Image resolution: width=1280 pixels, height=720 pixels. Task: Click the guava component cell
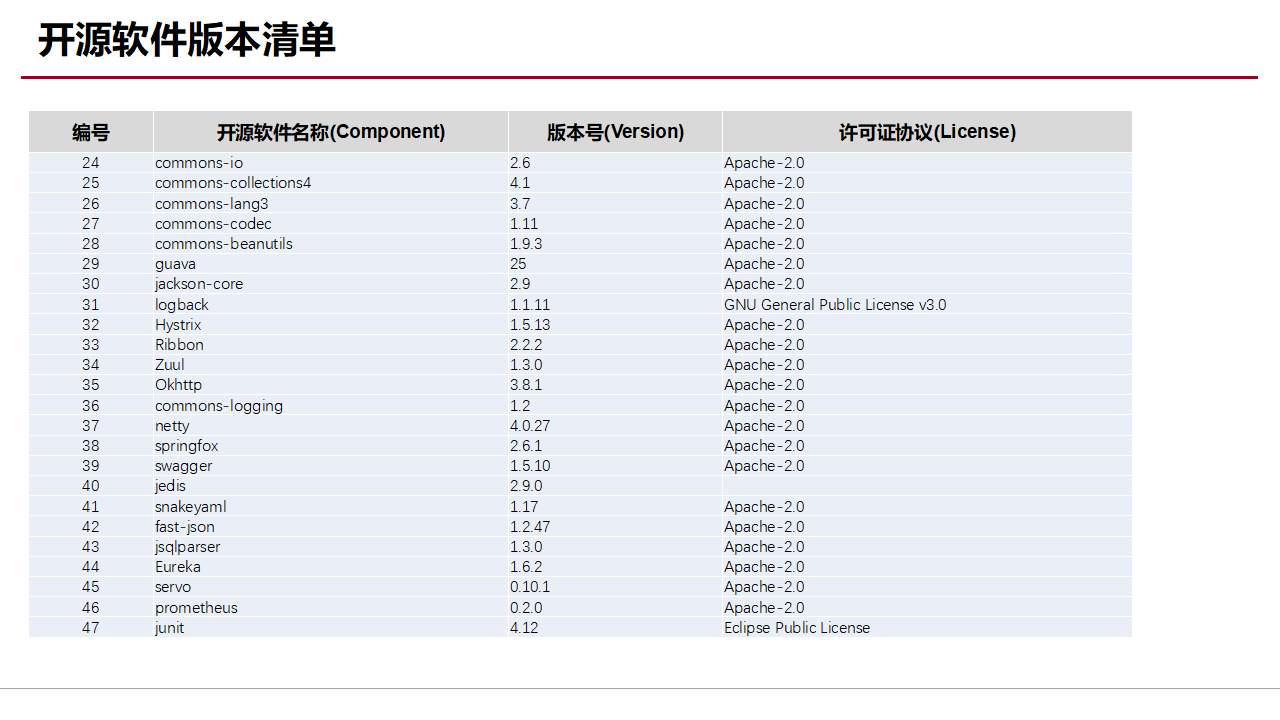[331, 264]
